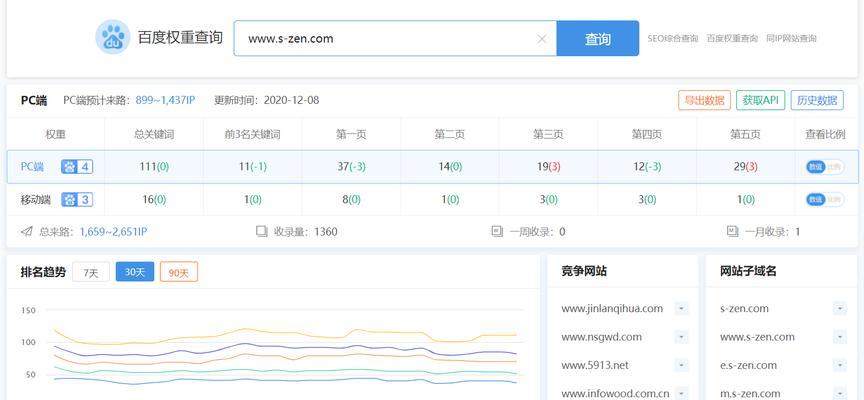Toggle the 移动端 row 数值/比例 switch
This screenshot has width=864, height=400.
tap(825, 199)
